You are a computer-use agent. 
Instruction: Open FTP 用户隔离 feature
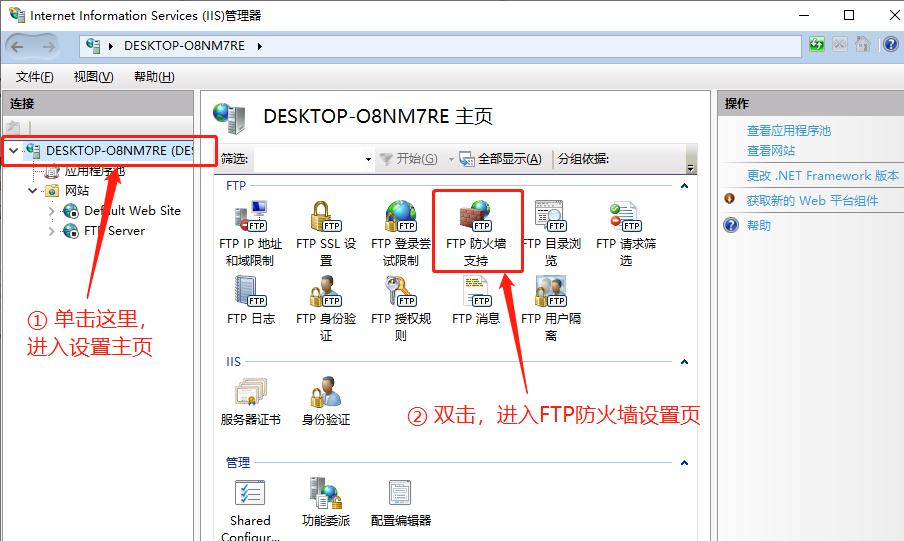[551, 309]
